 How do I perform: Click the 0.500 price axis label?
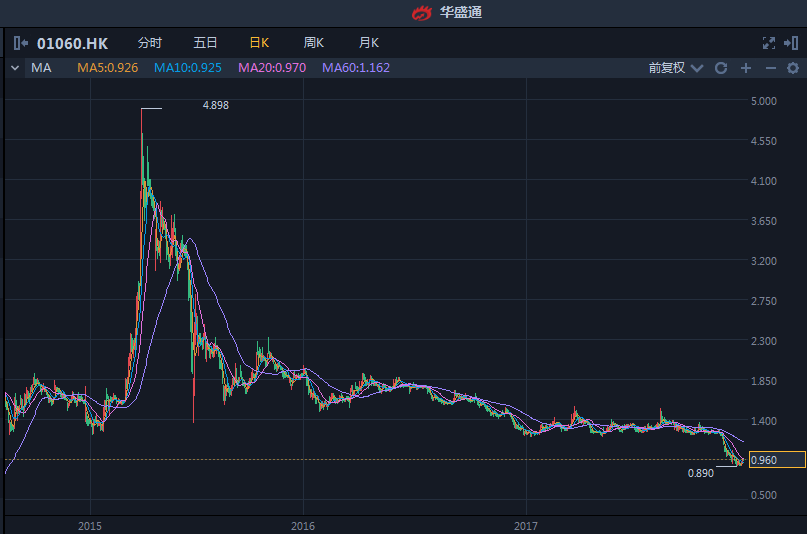(764, 495)
